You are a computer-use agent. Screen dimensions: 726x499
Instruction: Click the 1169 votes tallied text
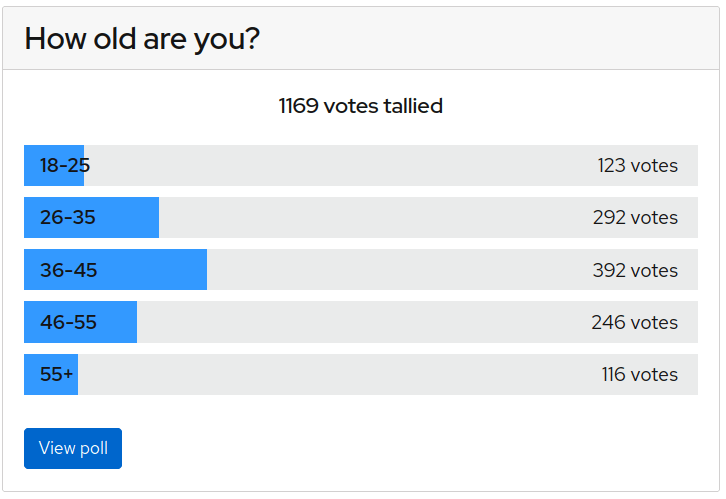click(361, 106)
